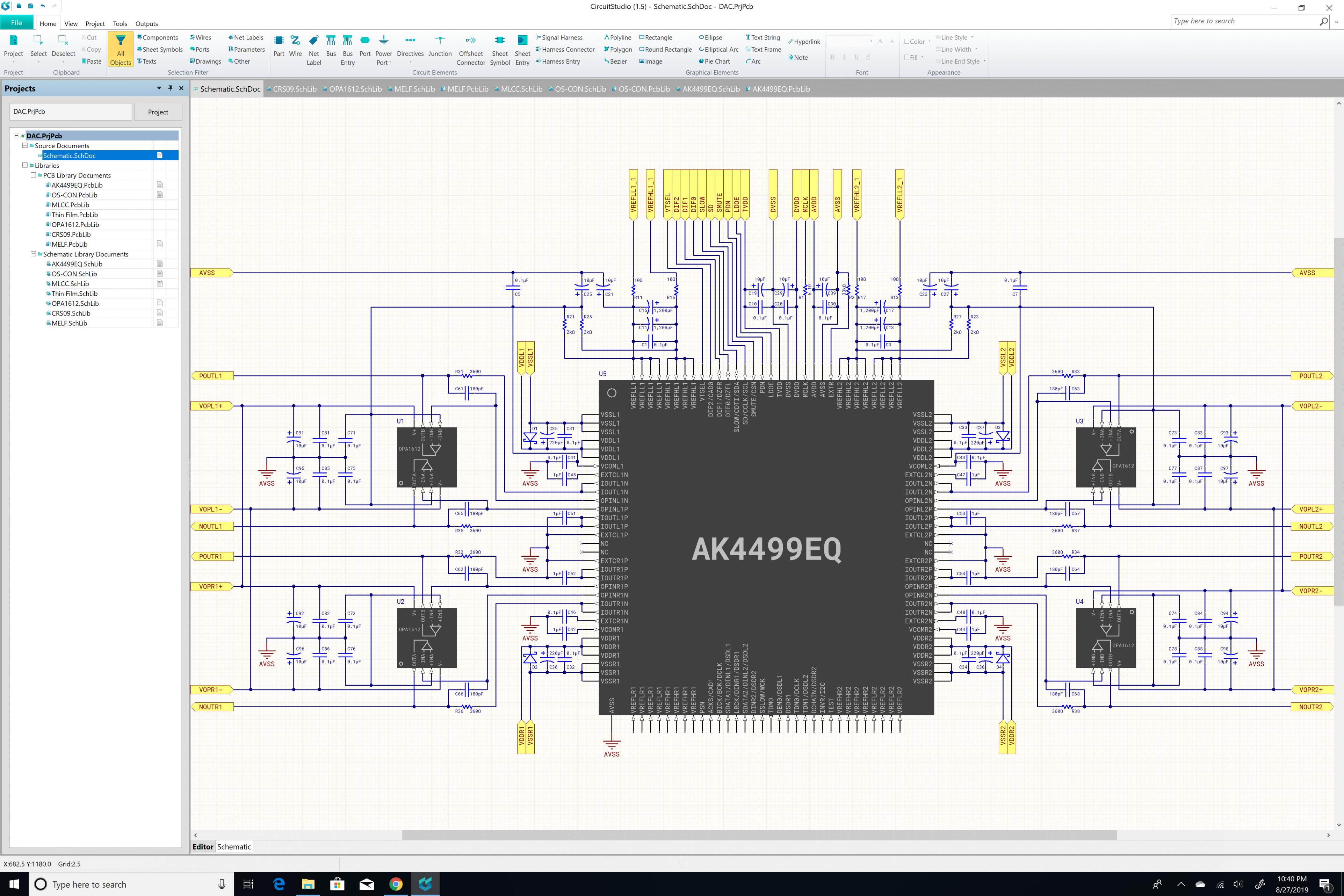
Task: Switch to the View ribbon tab
Action: pyautogui.click(x=71, y=23)
